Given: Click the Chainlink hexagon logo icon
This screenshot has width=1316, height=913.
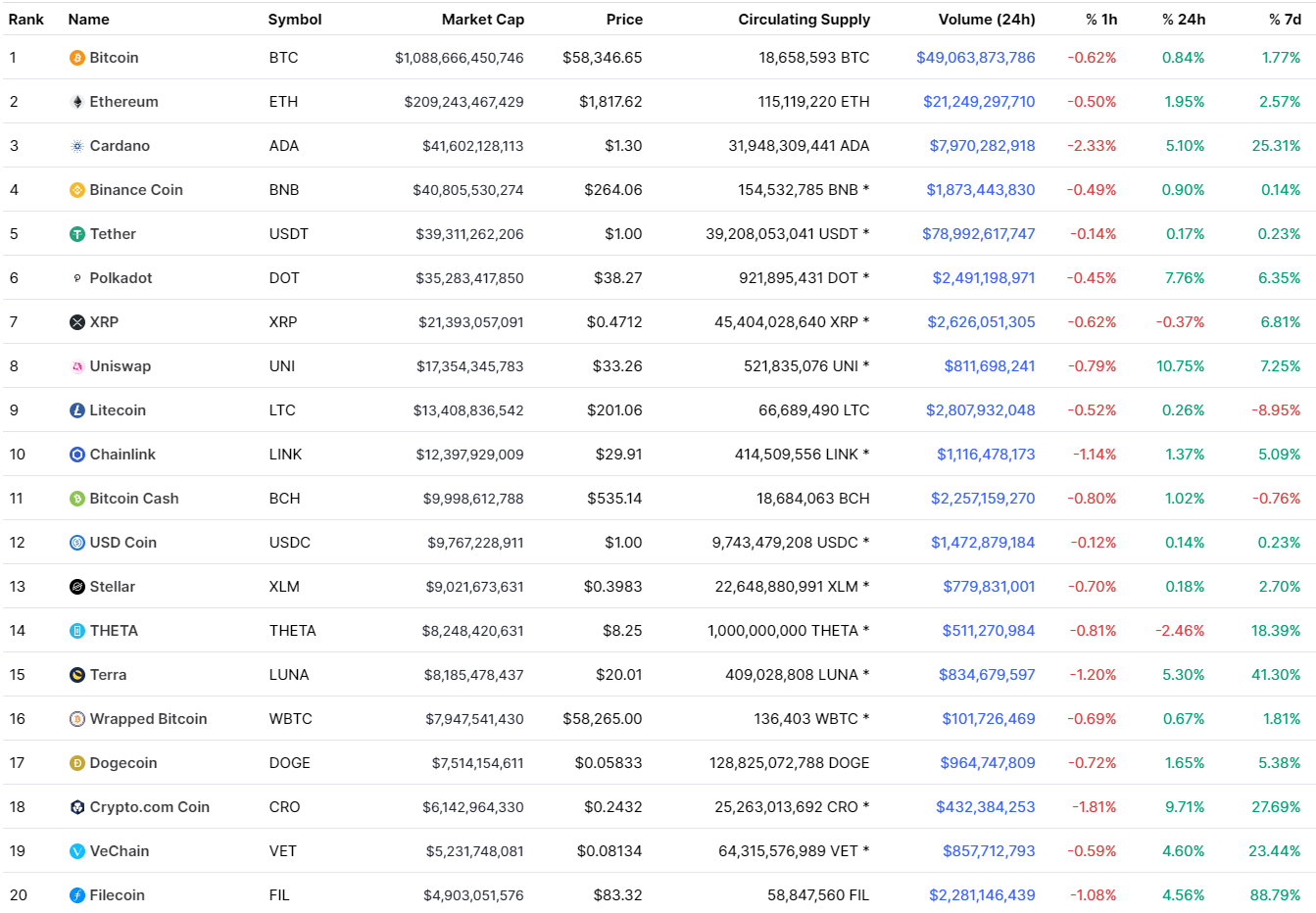Looking at the screenshot, I should click(x=77, y=455).
